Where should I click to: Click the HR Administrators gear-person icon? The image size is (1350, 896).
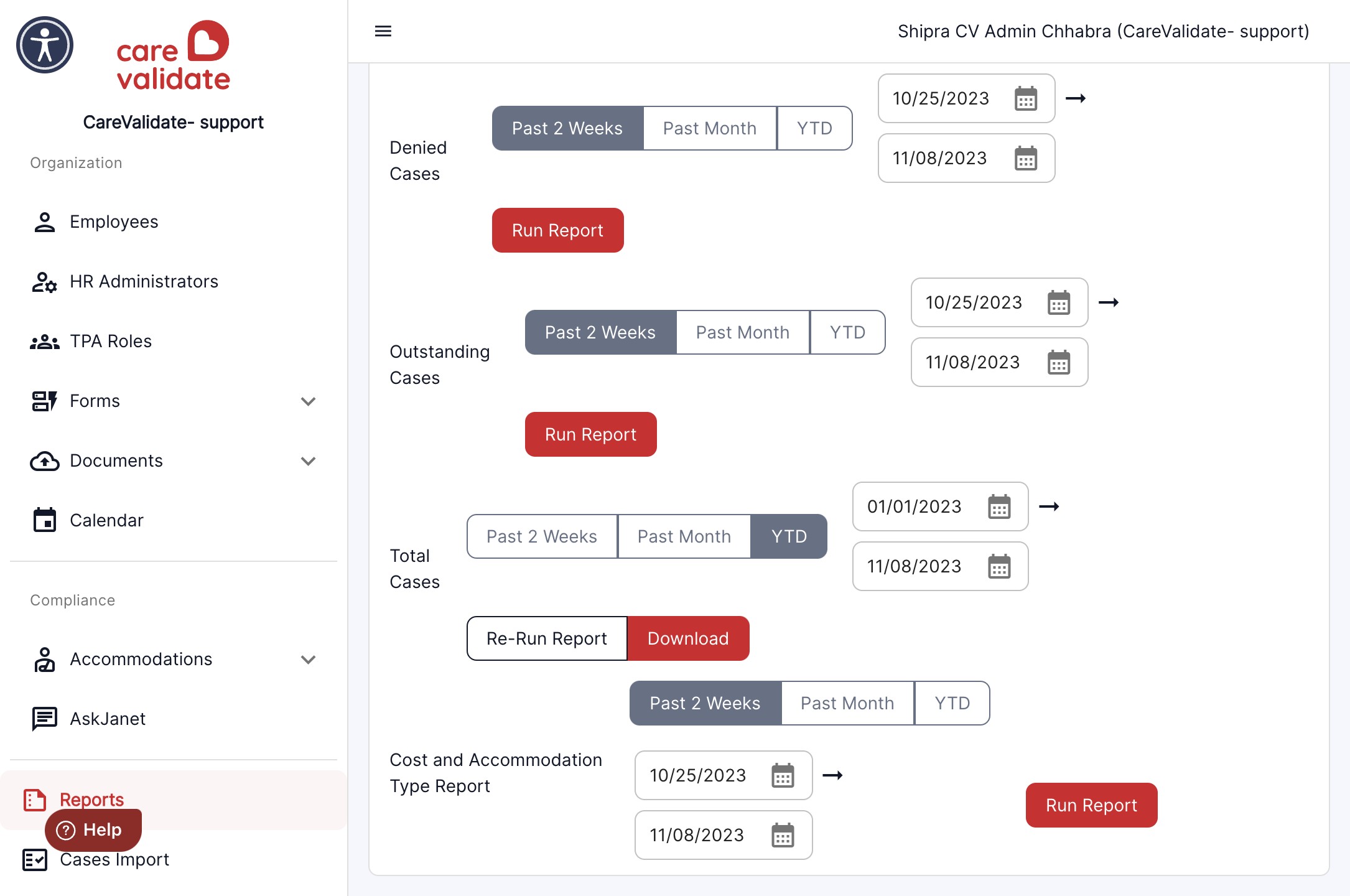(45, 282)
